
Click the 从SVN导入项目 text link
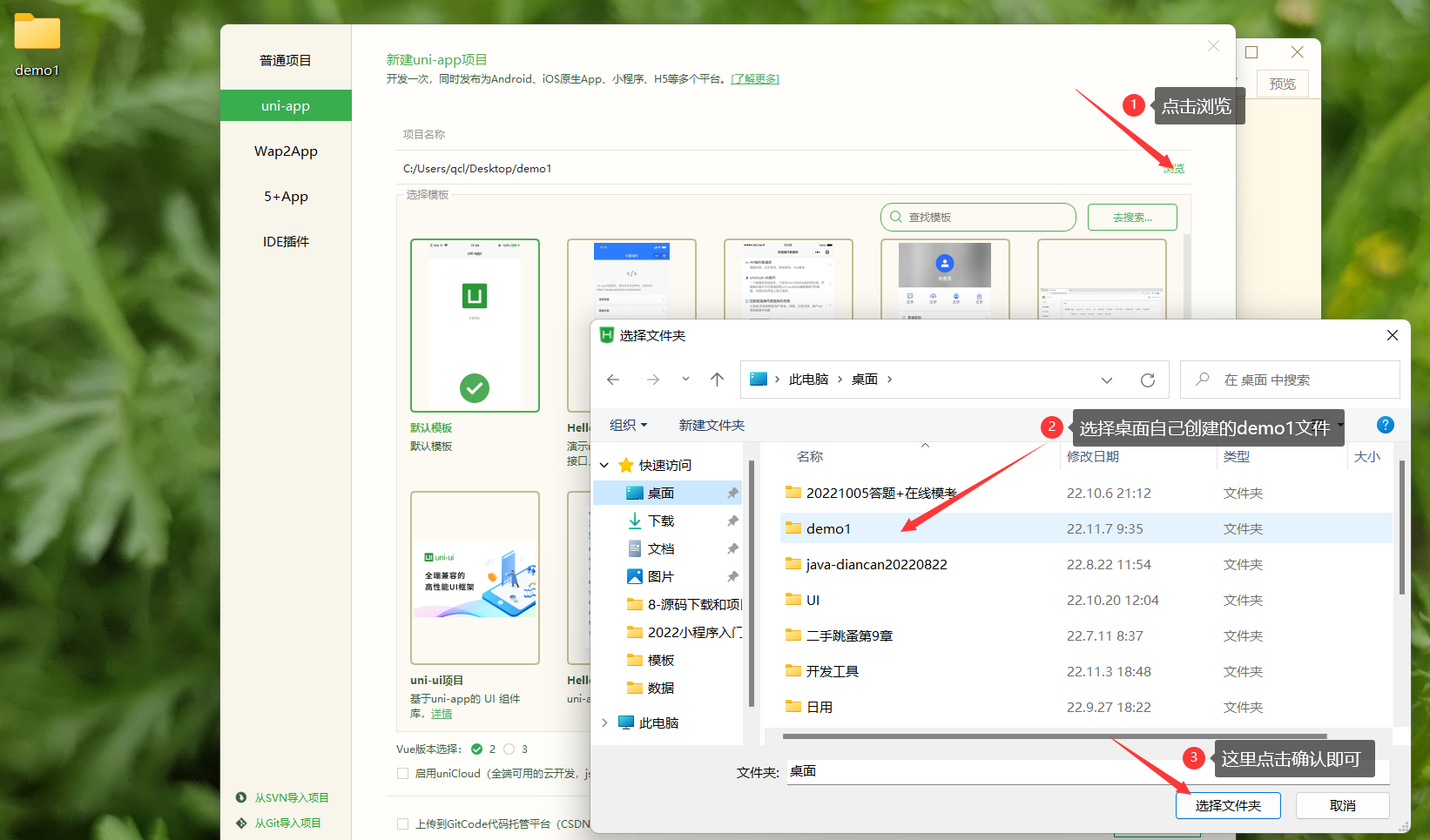(292, 797)
